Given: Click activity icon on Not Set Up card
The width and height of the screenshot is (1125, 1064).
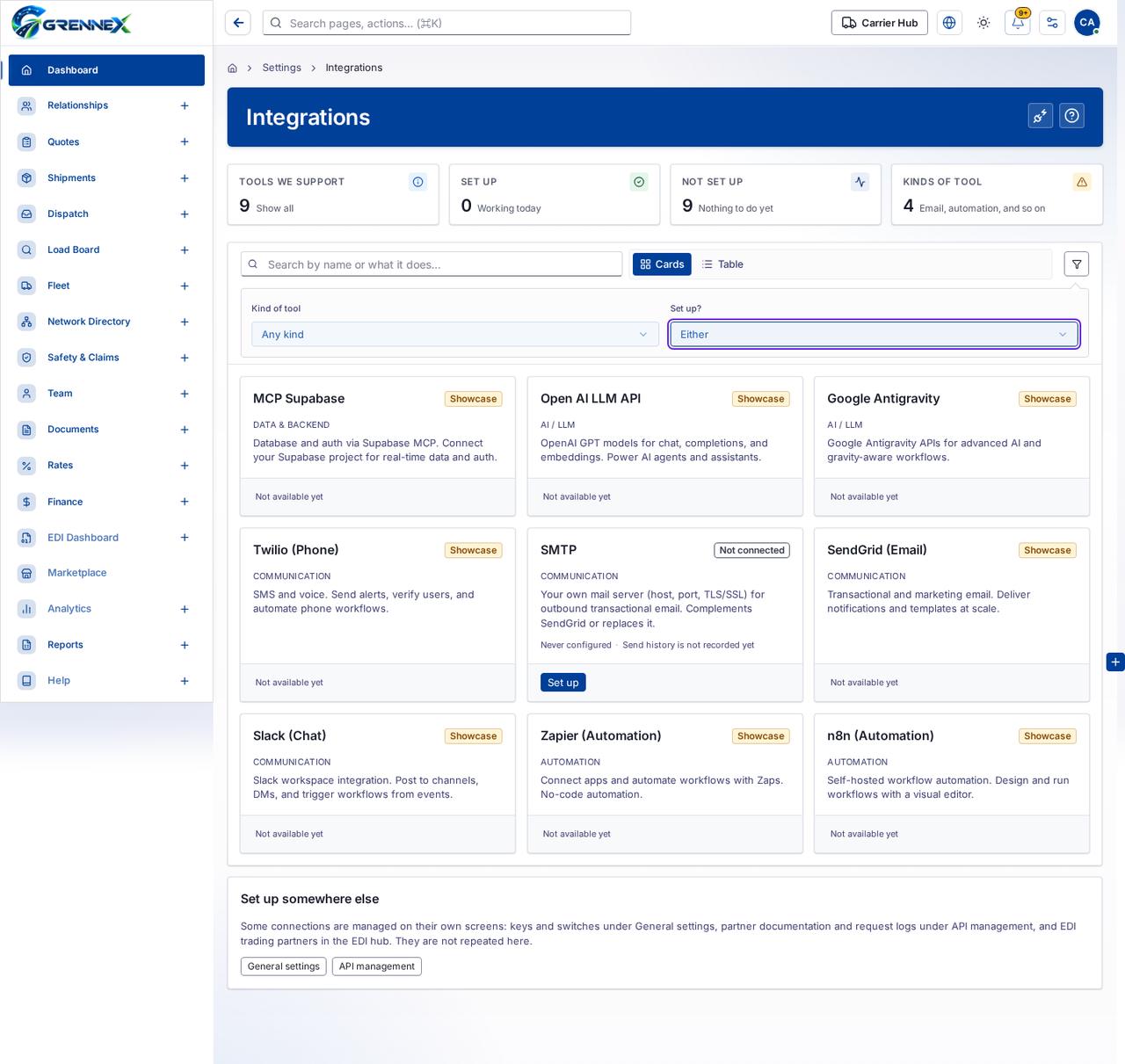Looking at the screenshot, I should click(860, 182).
